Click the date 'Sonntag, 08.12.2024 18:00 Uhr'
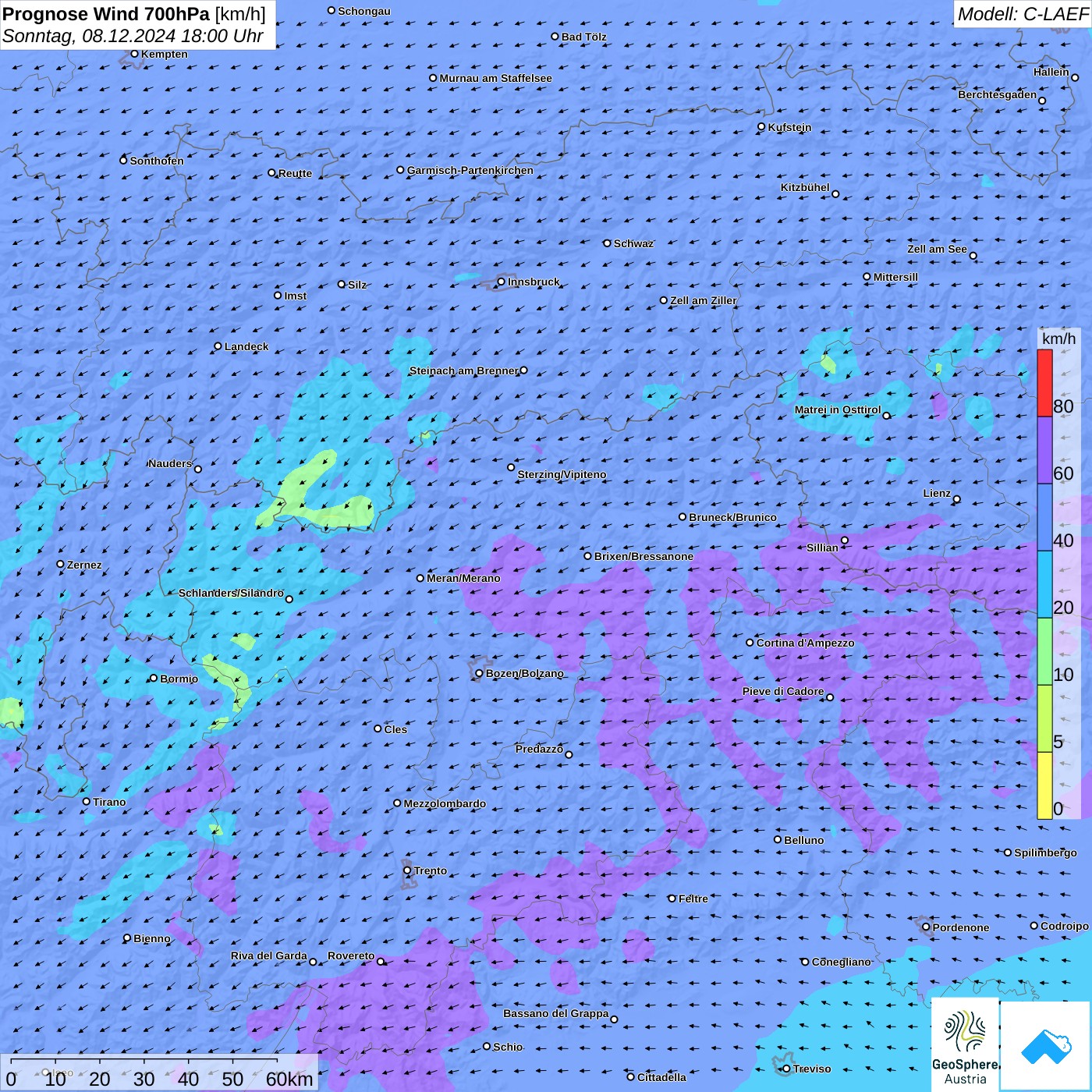The image size is (1092, 1092). [x=133, y=36]
